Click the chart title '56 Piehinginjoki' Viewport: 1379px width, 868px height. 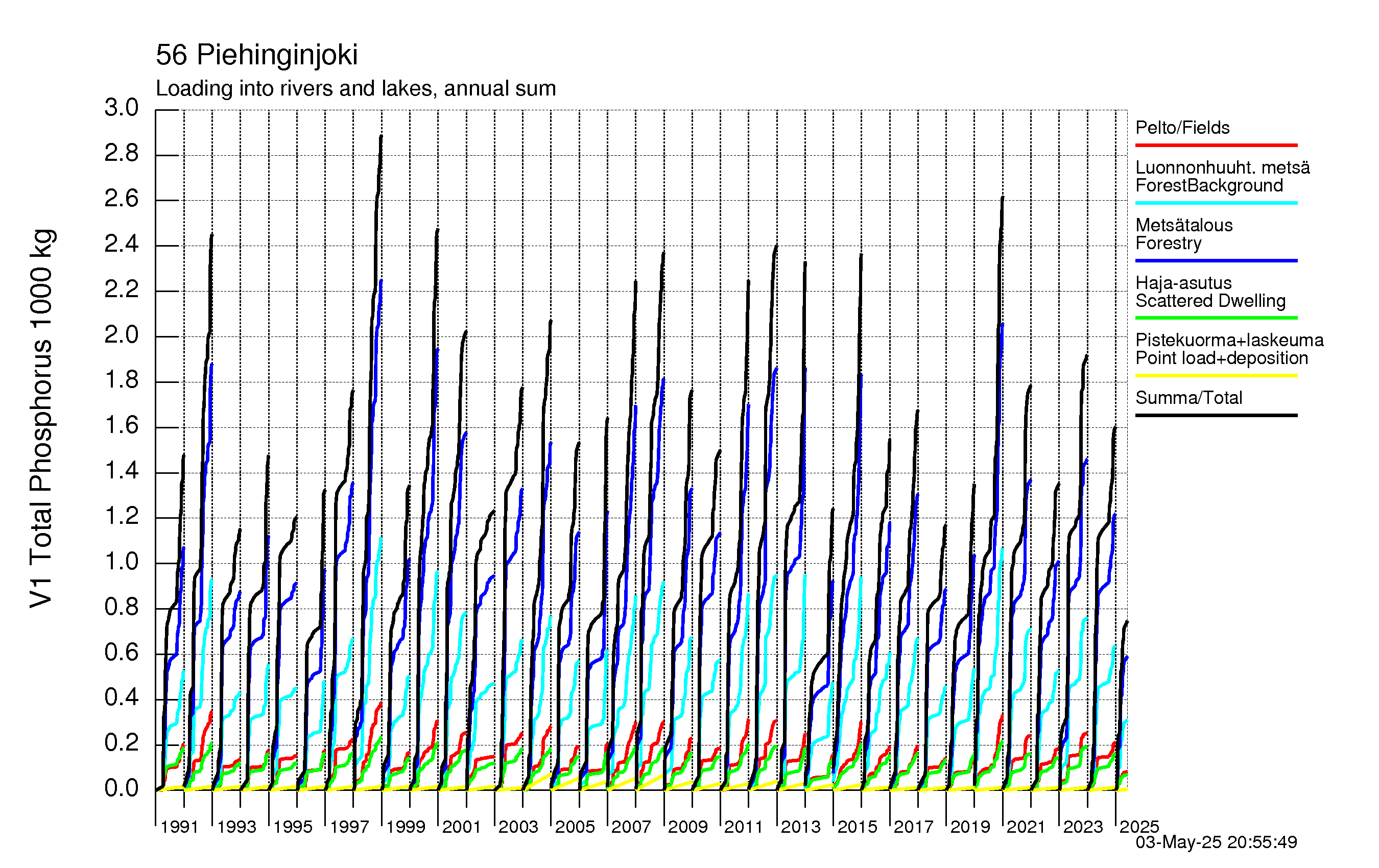256,56
